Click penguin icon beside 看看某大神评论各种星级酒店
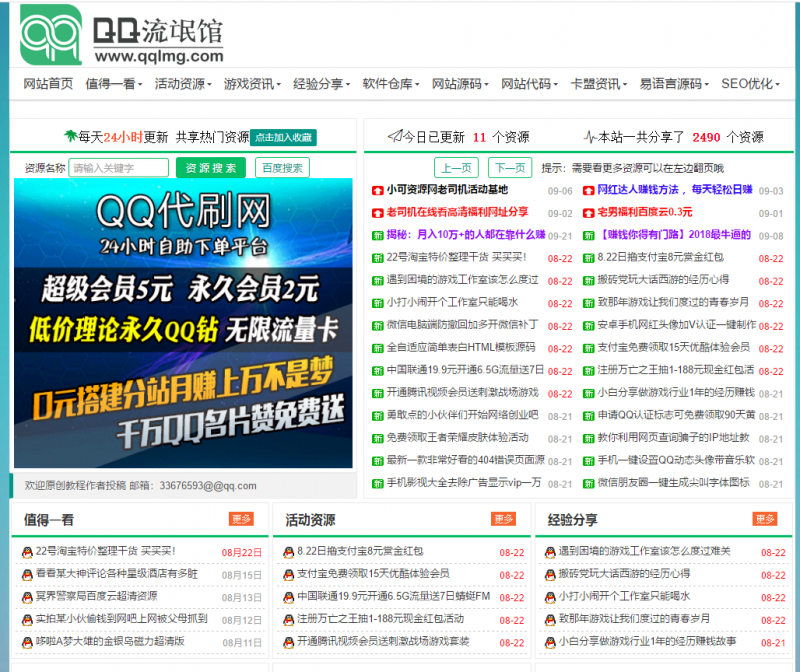 (27, 575)
